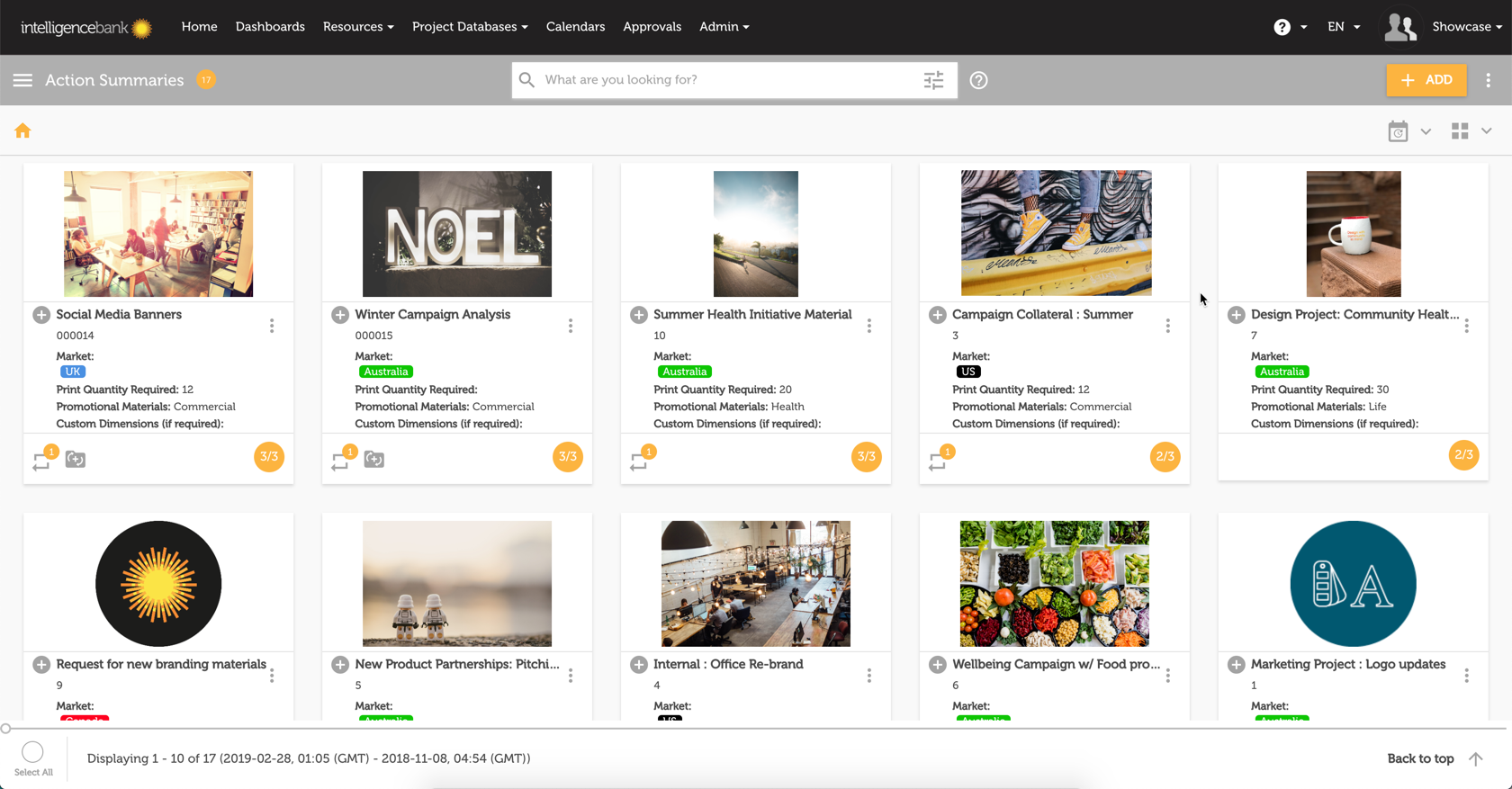Click workflow icon on Summer Health Initiative
This screenshot has height=789, width=1512.
[x=640, y=460]
